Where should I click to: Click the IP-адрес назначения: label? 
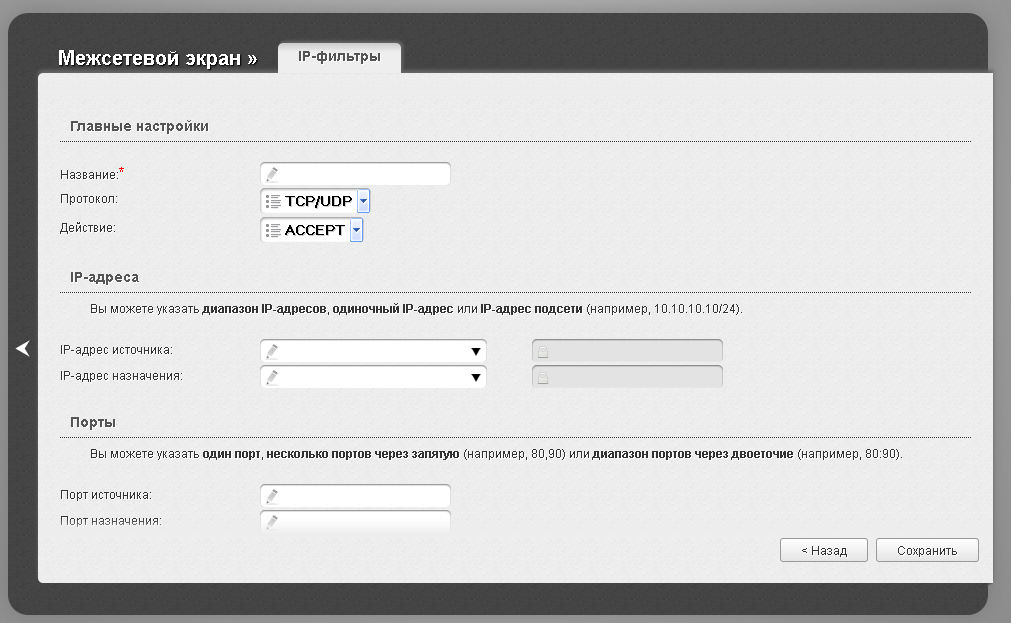click(121, 376)
